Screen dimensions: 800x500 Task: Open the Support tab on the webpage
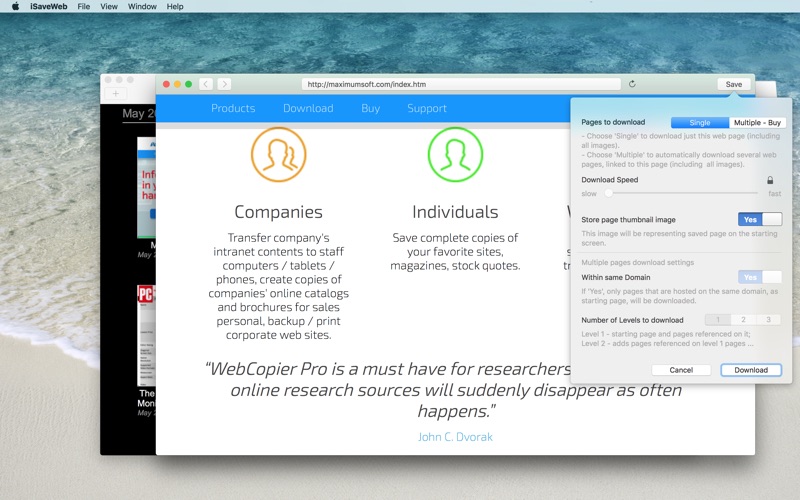[x=427, y=108]
